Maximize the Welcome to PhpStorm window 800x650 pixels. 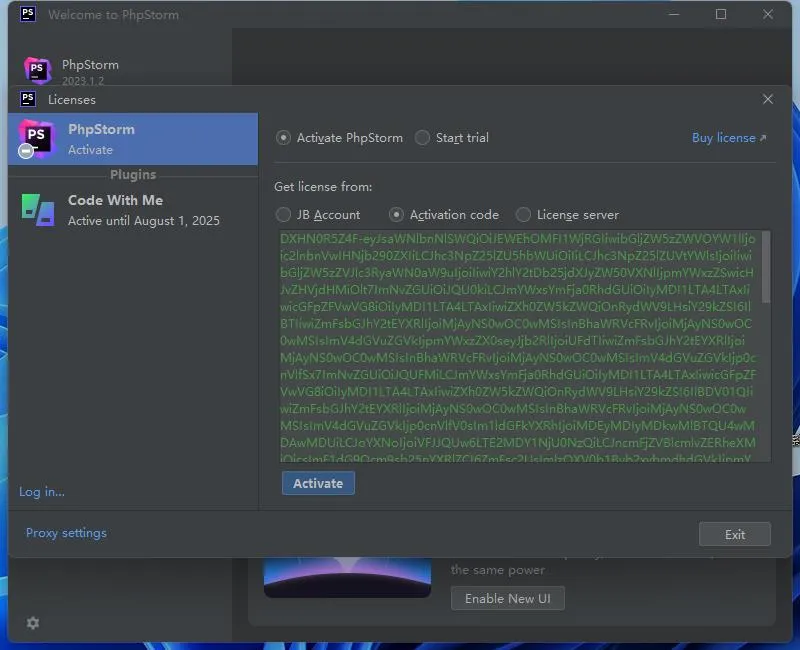721,14
